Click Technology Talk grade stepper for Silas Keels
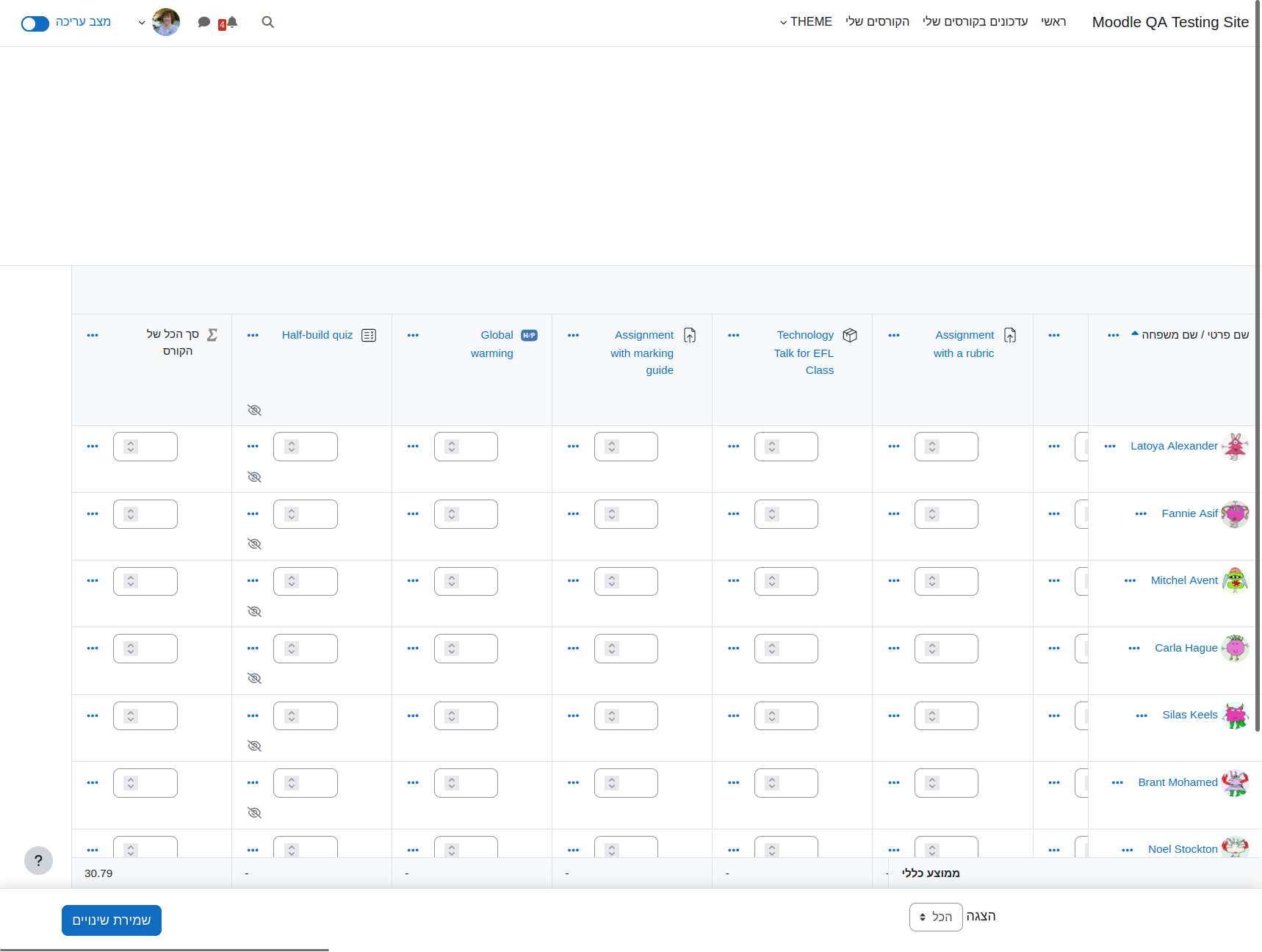The height and width of the screenshot is (952, 1262). pos(772,716)
